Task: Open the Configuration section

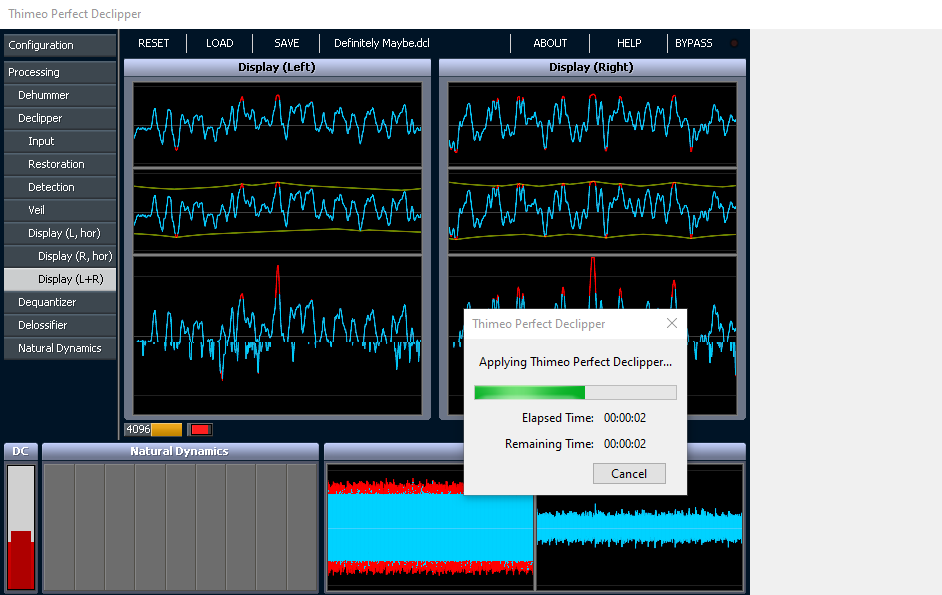Action: point(60,45)
